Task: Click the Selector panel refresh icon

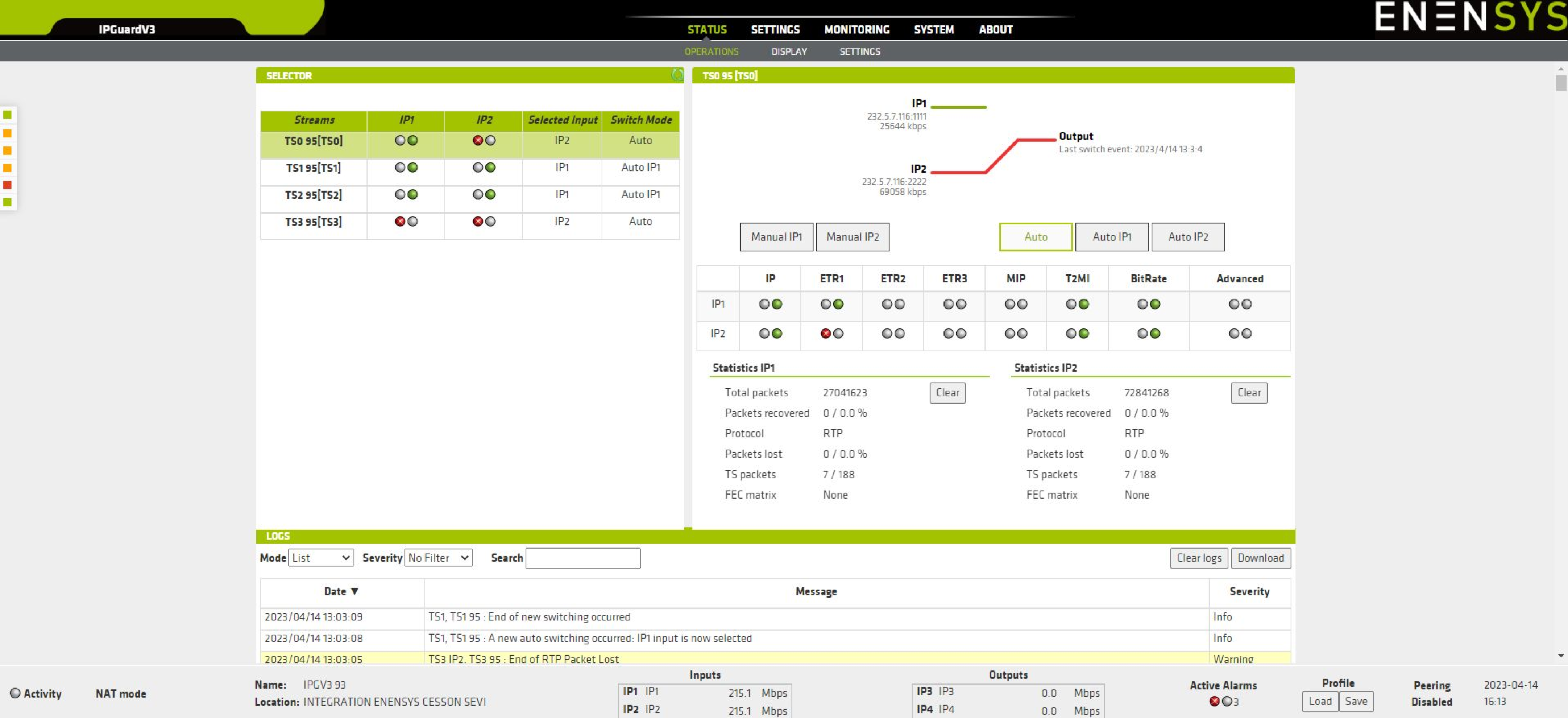Action: (677, 75)
